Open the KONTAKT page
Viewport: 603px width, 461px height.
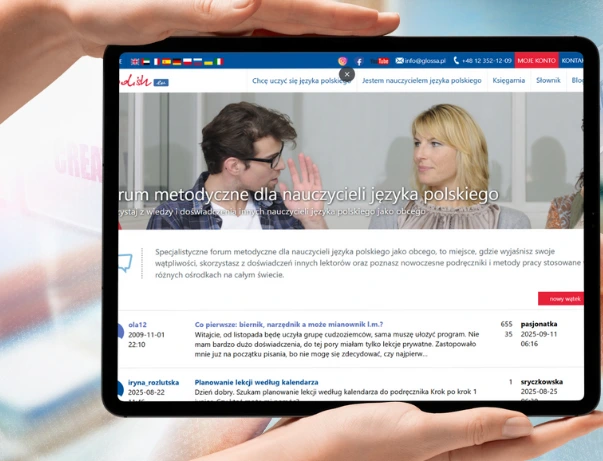(572, 61)
